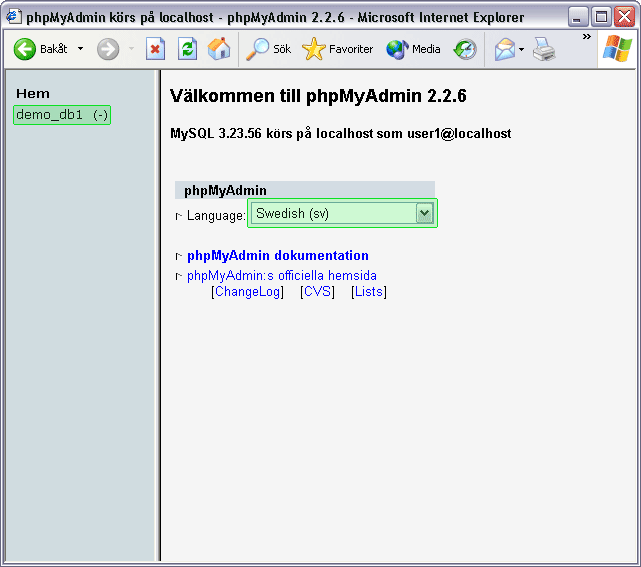
Task: Select the demo_db1 database in sidebar
Action: tap(49, 115)
